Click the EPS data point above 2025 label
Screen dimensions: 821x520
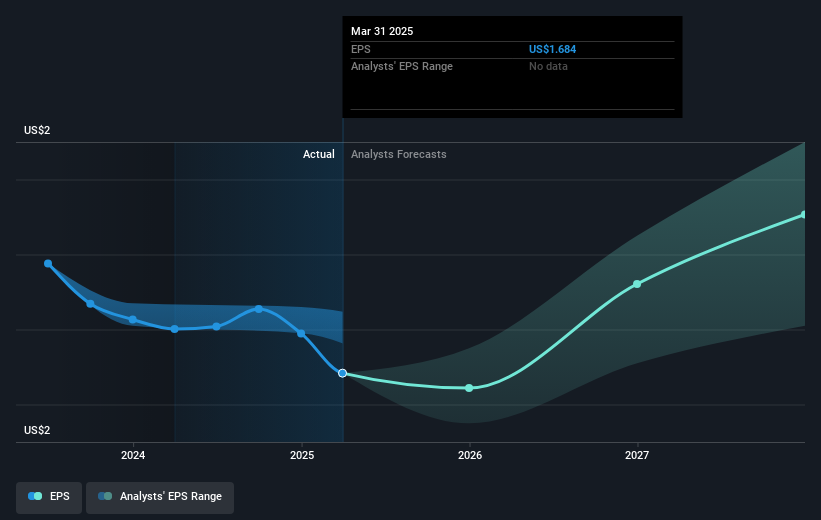(301, 334)
